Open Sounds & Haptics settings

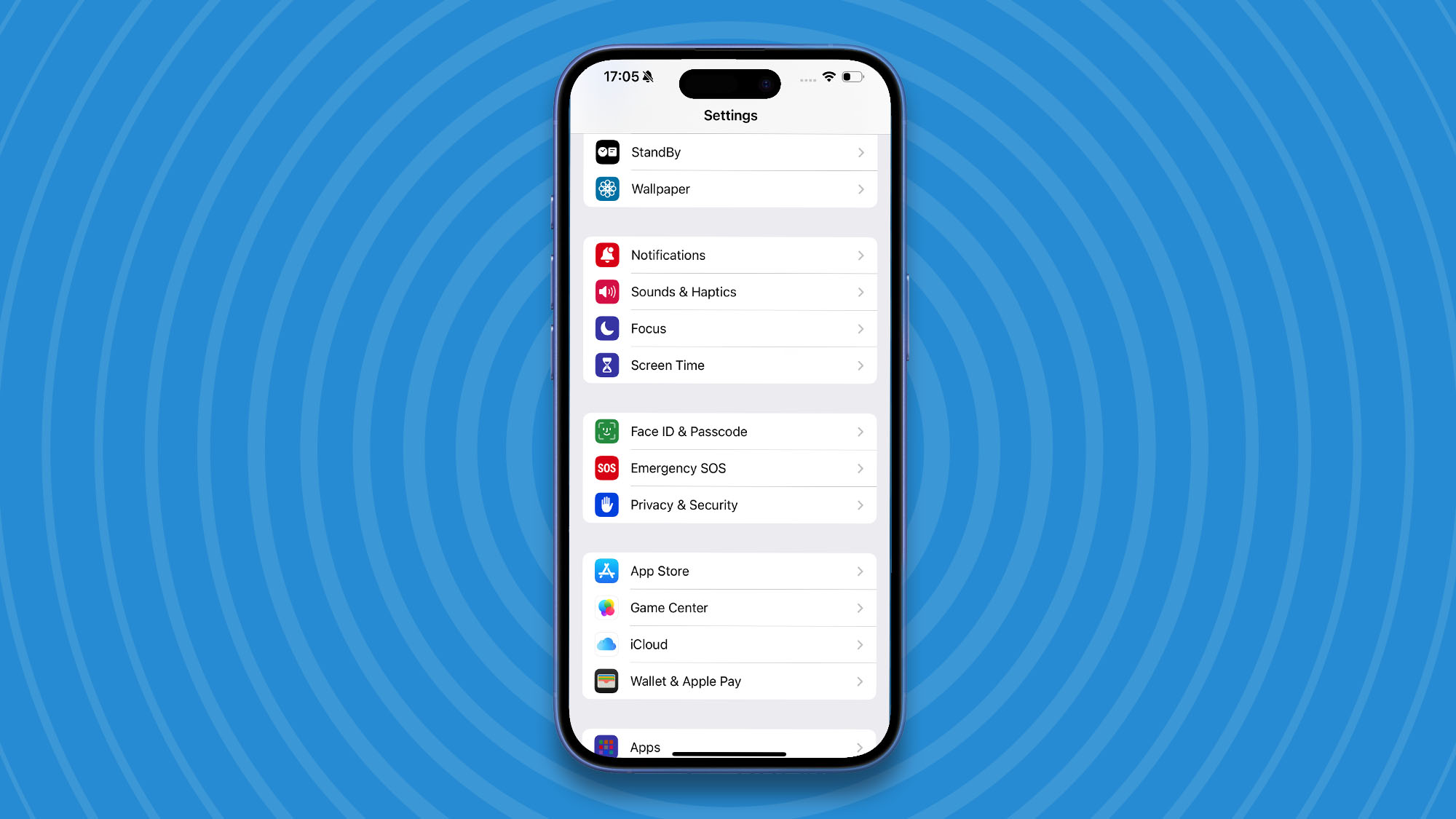point(729,291)
